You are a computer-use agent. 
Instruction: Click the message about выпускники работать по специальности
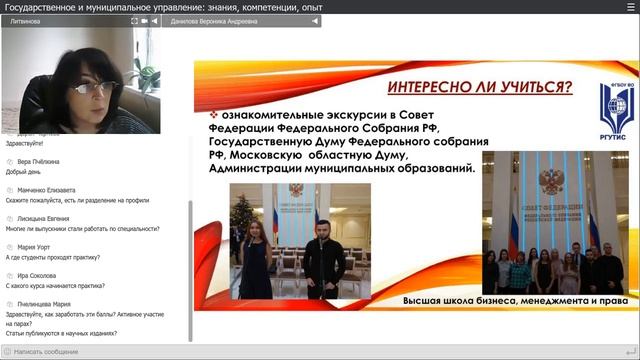point(82,229)
